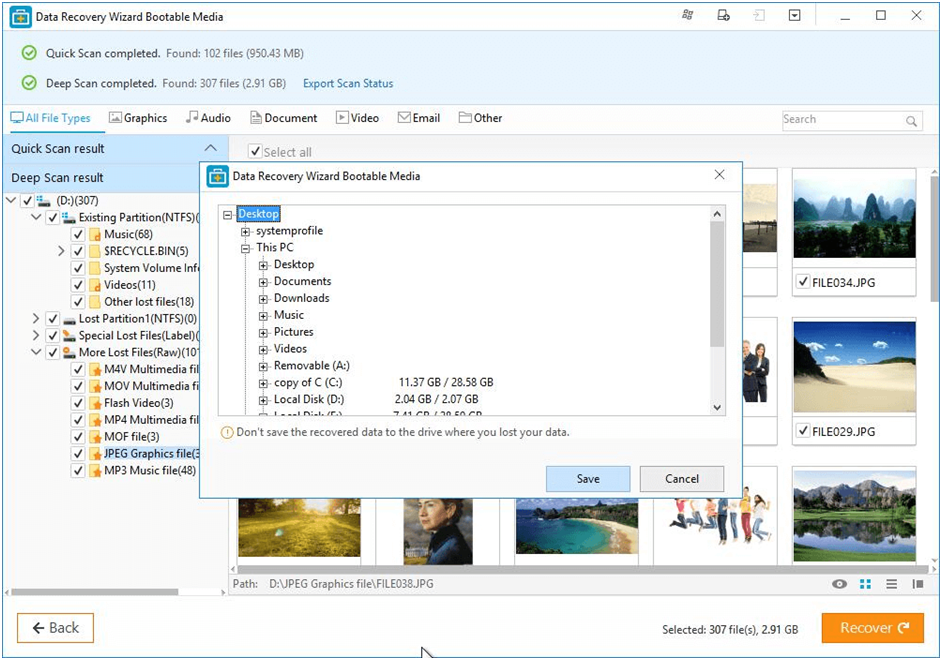942x660 pixels.
Task: Click the Music folder icon in tree
Action: tap(95, 234)
